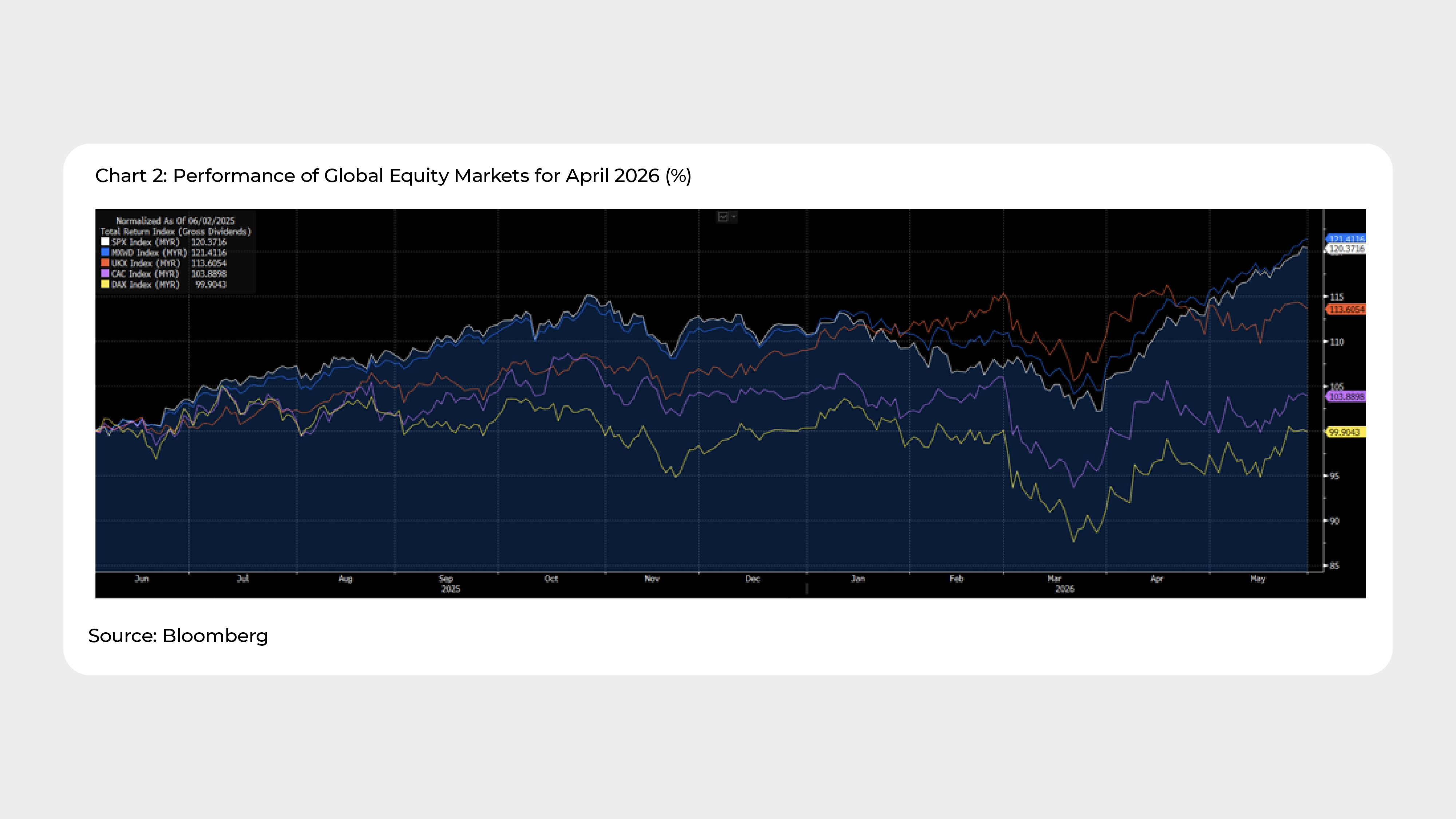Viewport: 1456px width, 819px height.
Task: Click the blue 121.4116 axis value tag
Action: click(1346, 239)
